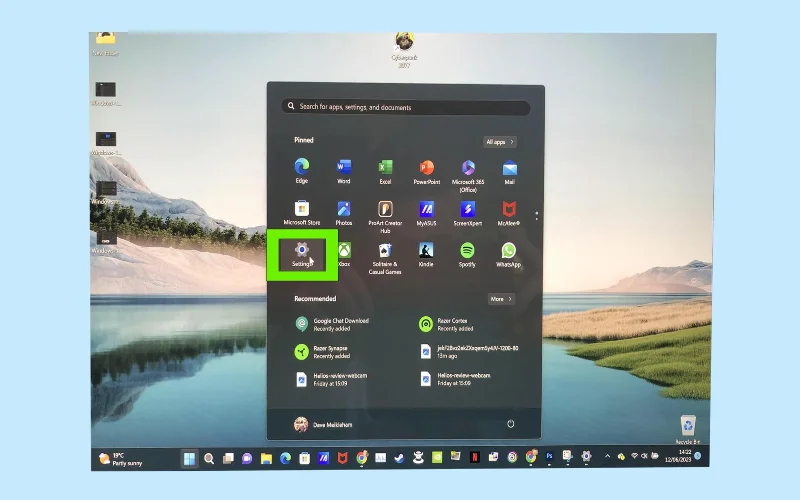Open Dave Meikleham's account menu
The height and width of the screenshot is (500, 800).
323,424
